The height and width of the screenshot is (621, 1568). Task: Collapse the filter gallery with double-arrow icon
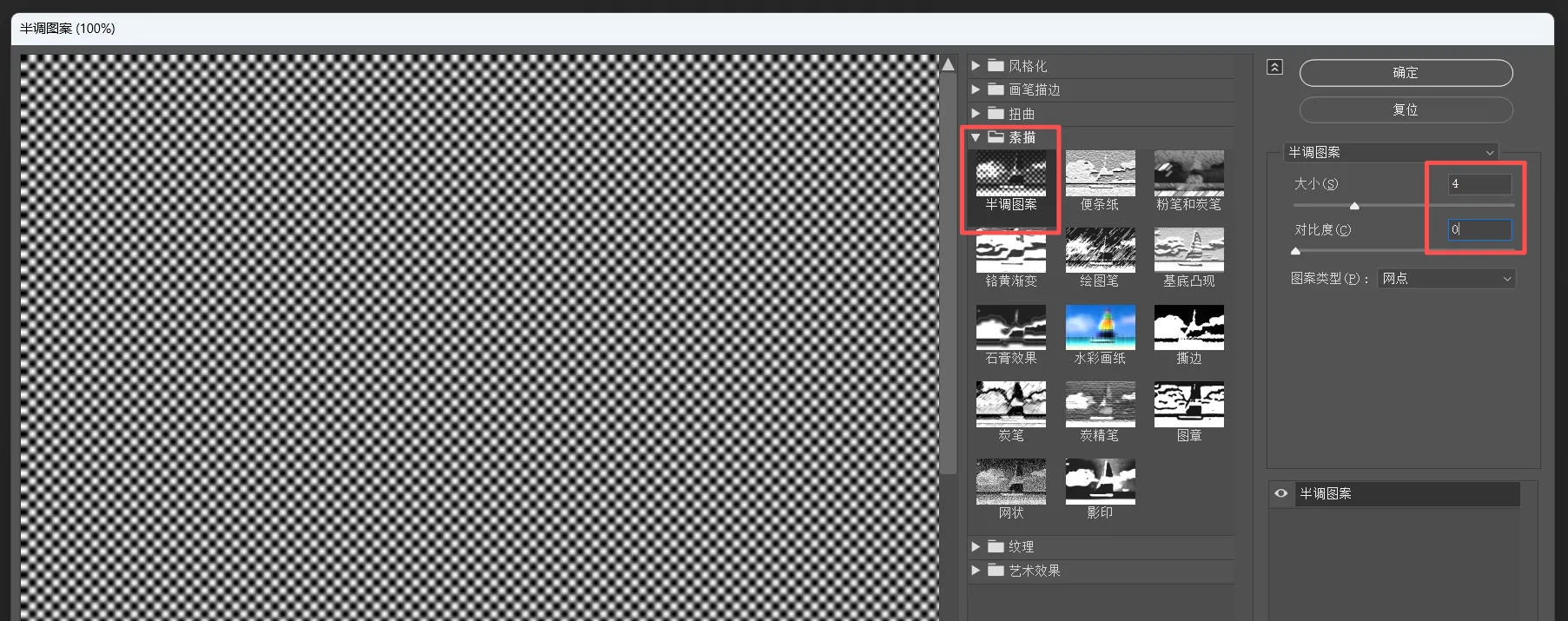click(1274, 67)
